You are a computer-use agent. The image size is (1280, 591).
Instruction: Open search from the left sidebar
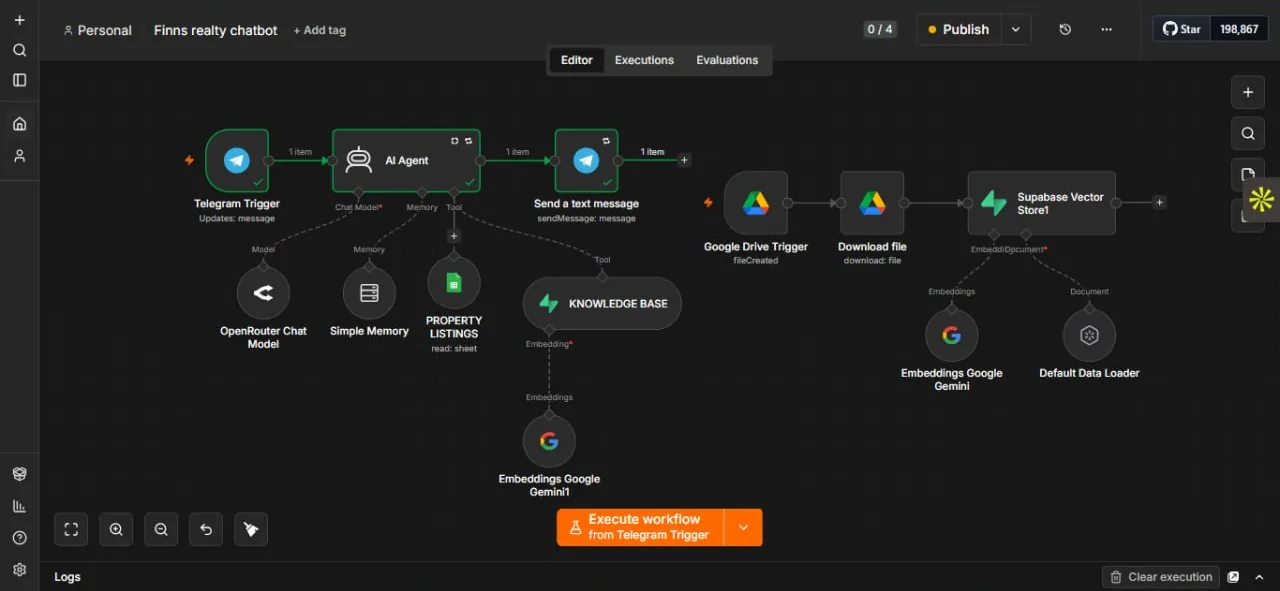19,50
